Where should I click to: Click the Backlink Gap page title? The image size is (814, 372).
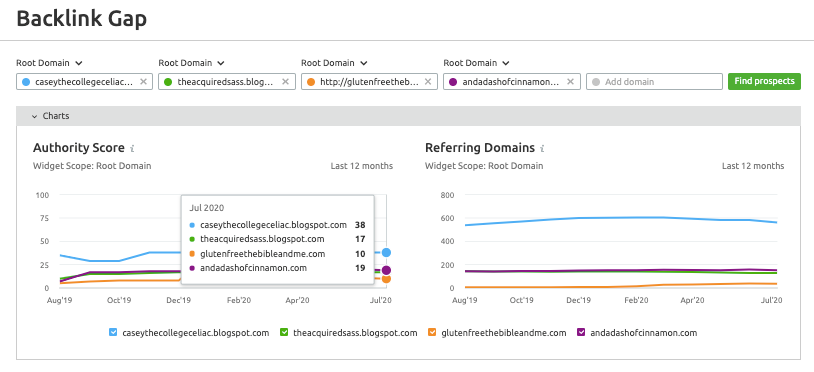pyautogui.click(x=82, y=19)
